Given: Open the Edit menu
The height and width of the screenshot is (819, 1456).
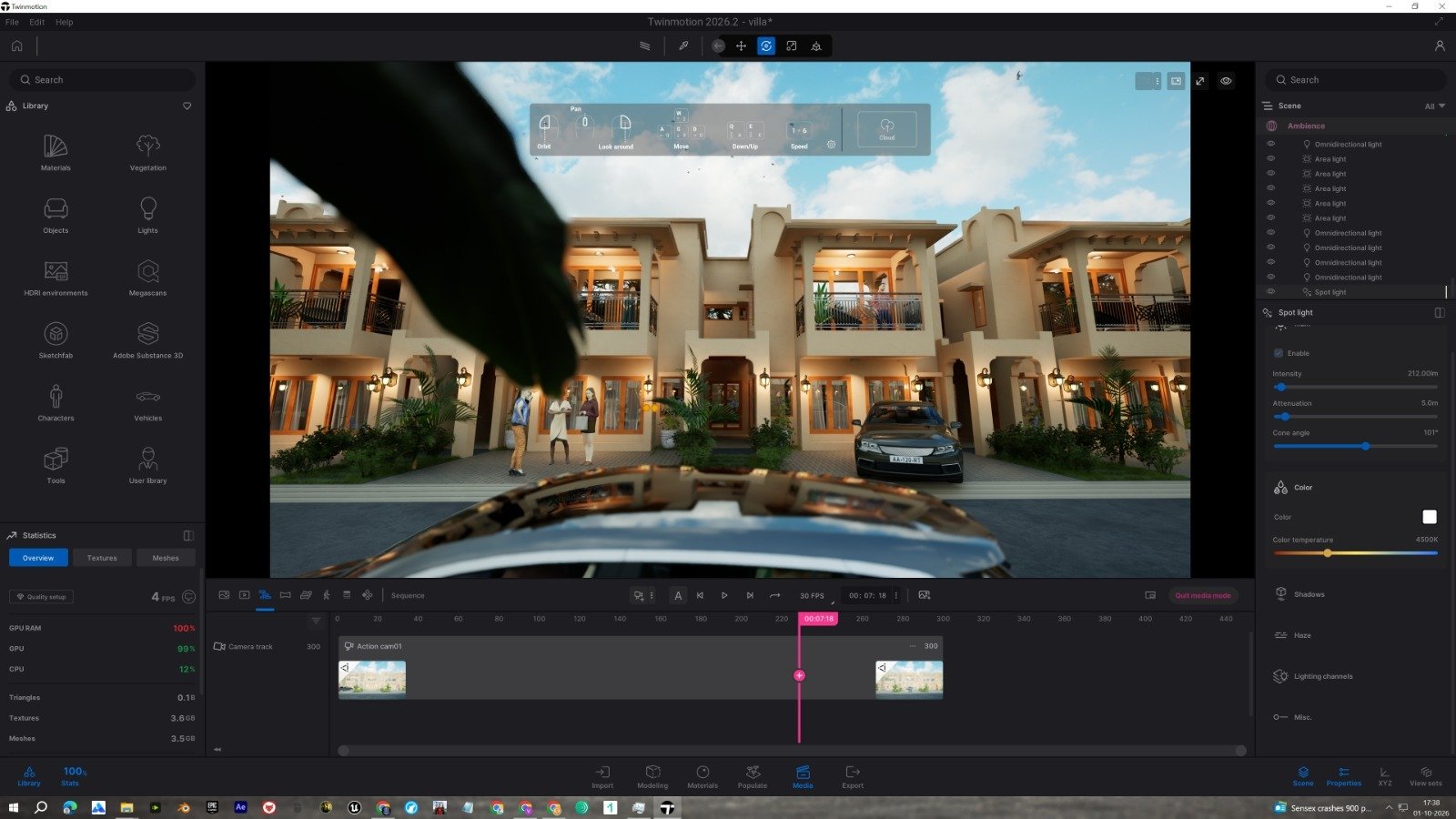Looking at the screenshot, I should (37, 22).
